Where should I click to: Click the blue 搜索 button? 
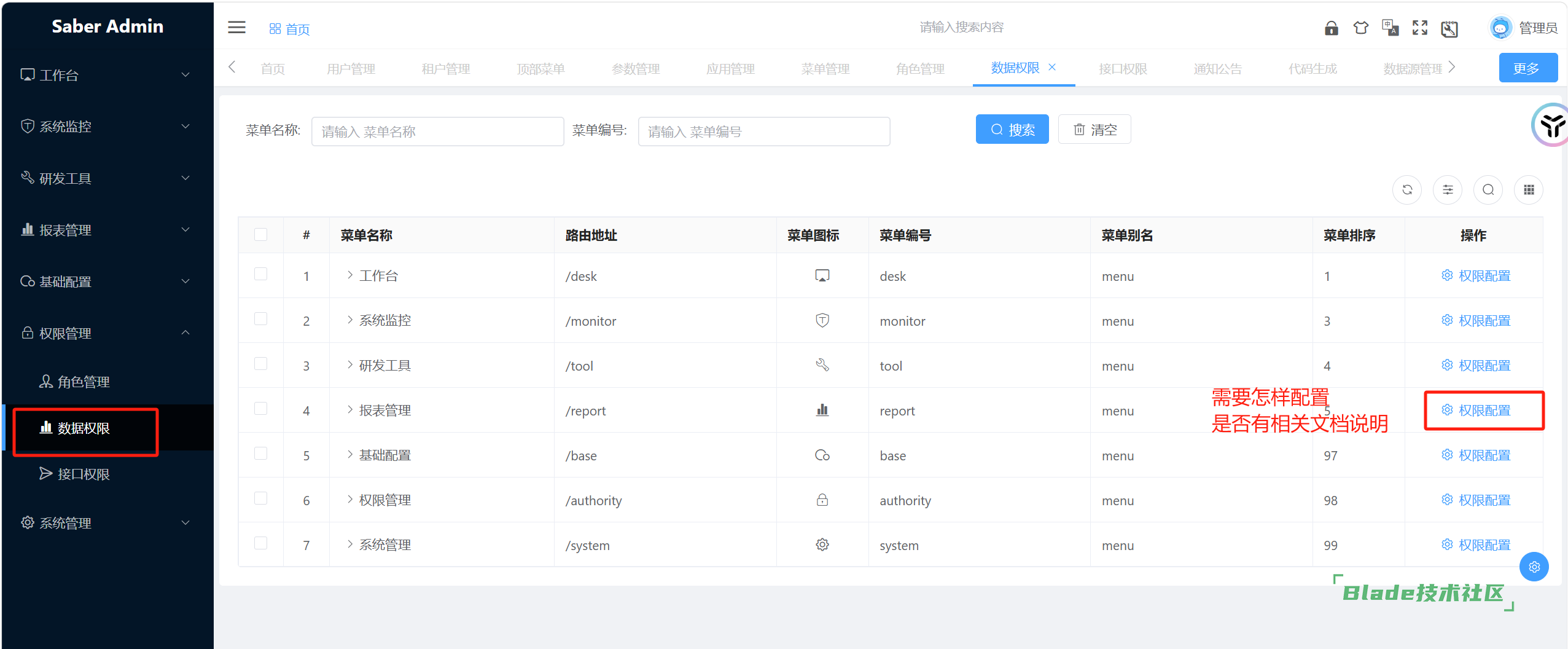[x=1012, y=130]
